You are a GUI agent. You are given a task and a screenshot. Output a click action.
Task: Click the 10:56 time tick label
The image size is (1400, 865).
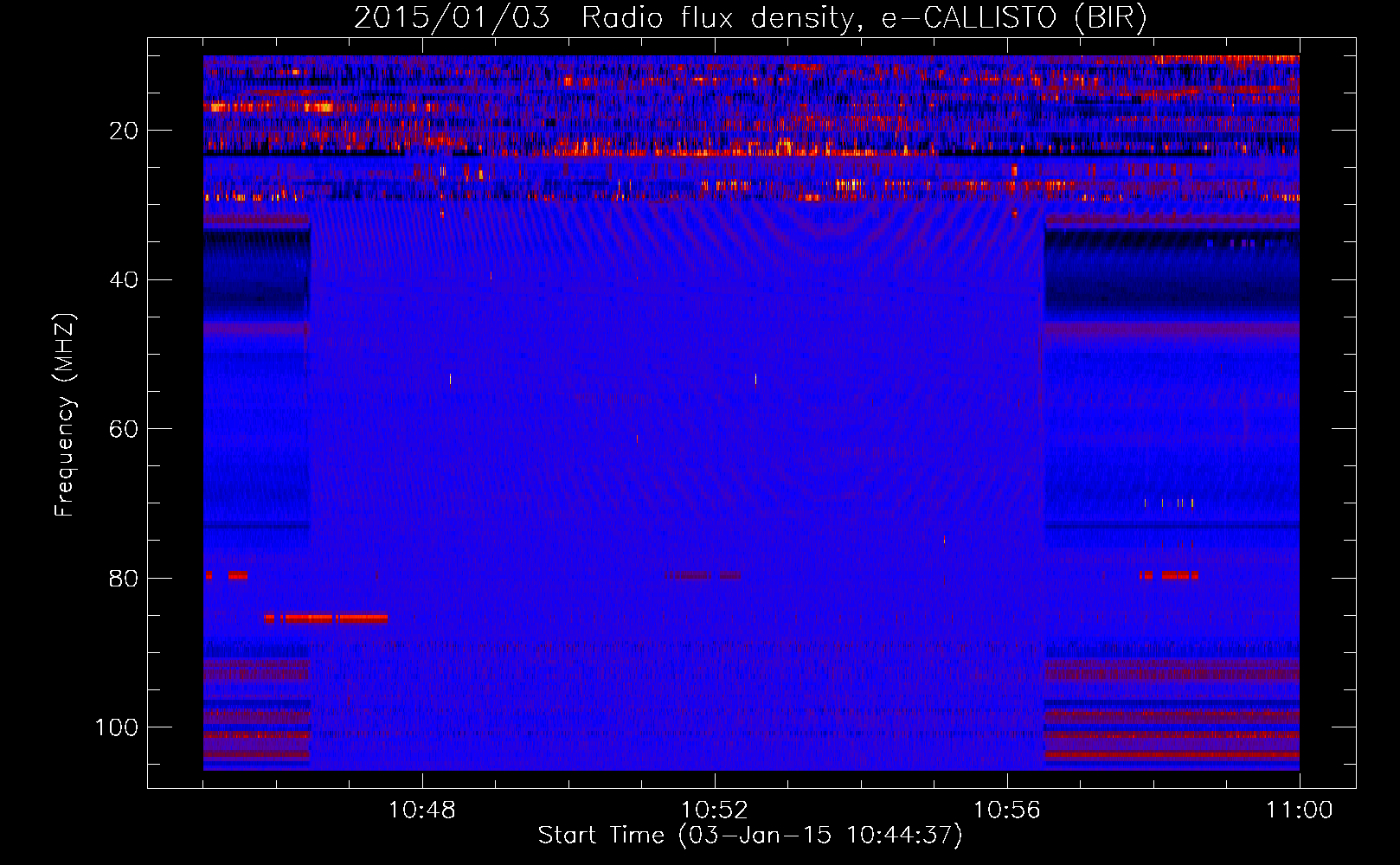tap(1007, 811)
